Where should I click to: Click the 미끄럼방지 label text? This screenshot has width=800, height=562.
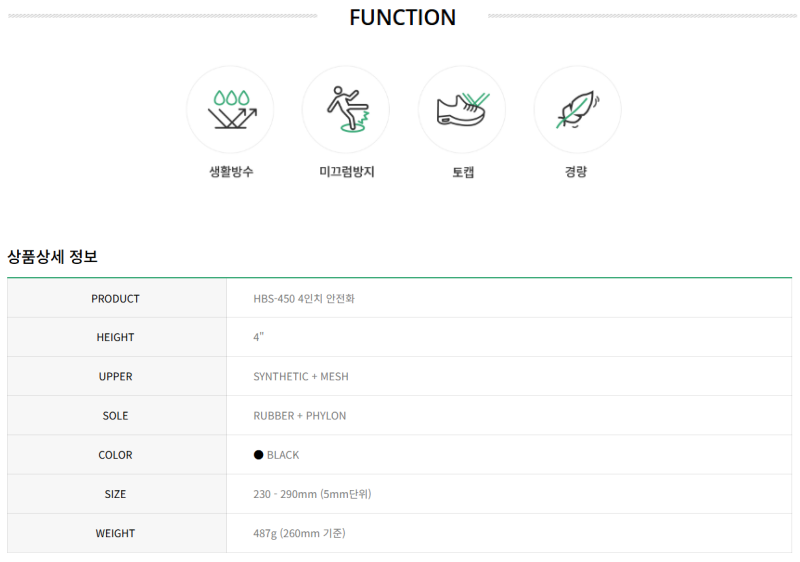click(x=347, y=171)
